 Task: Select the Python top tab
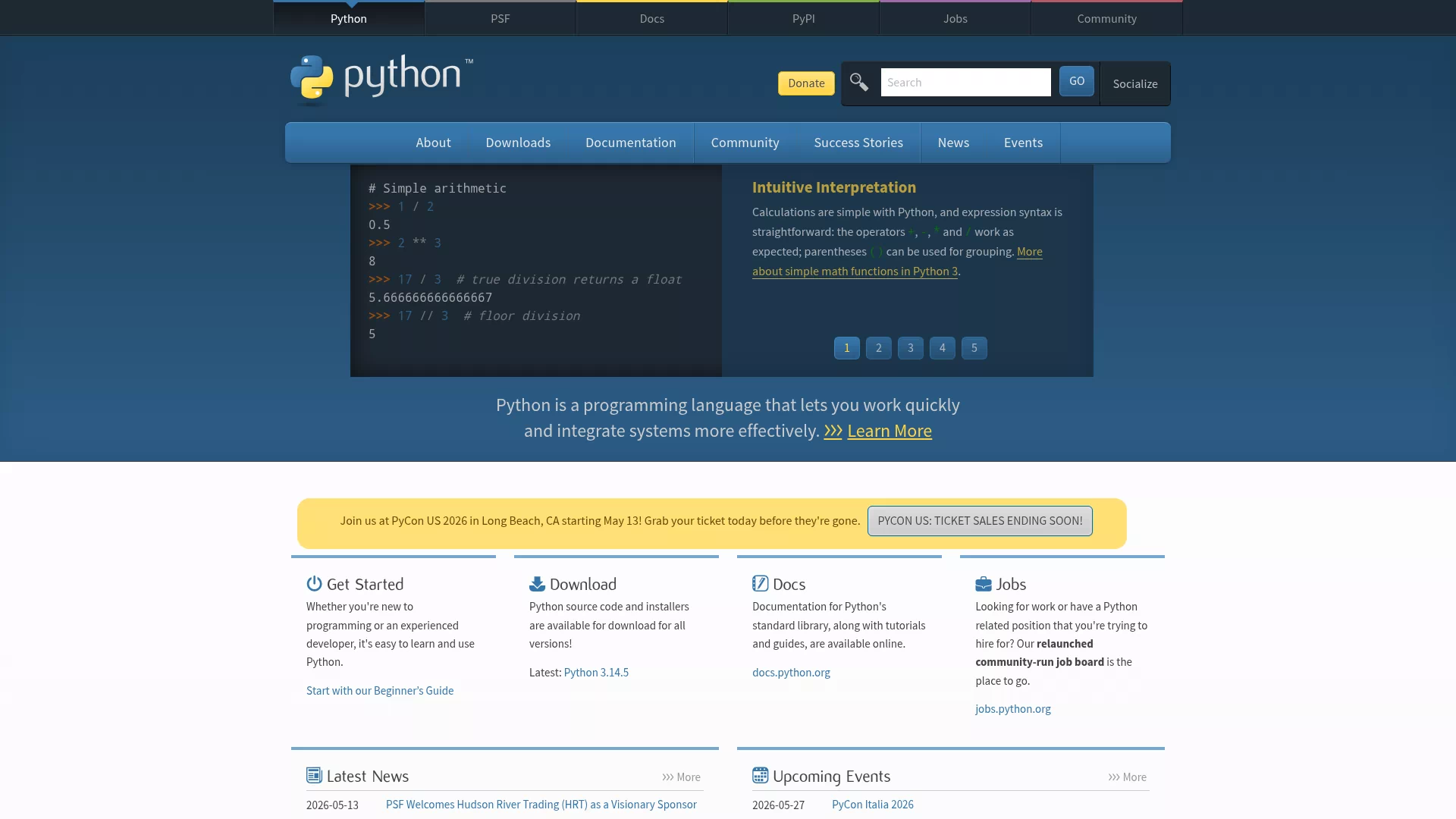point(349,18)
